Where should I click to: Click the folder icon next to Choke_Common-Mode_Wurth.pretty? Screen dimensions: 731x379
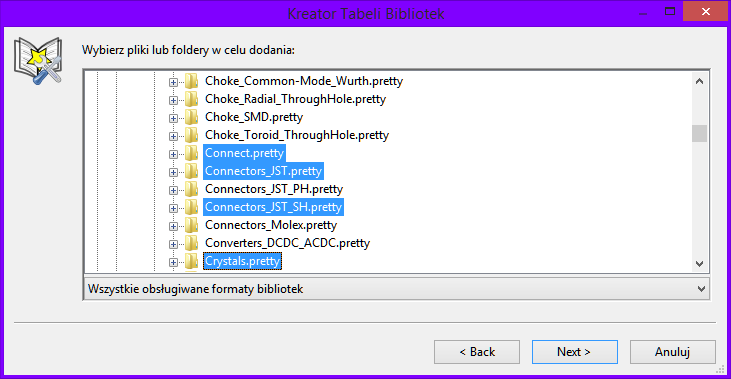191,81
